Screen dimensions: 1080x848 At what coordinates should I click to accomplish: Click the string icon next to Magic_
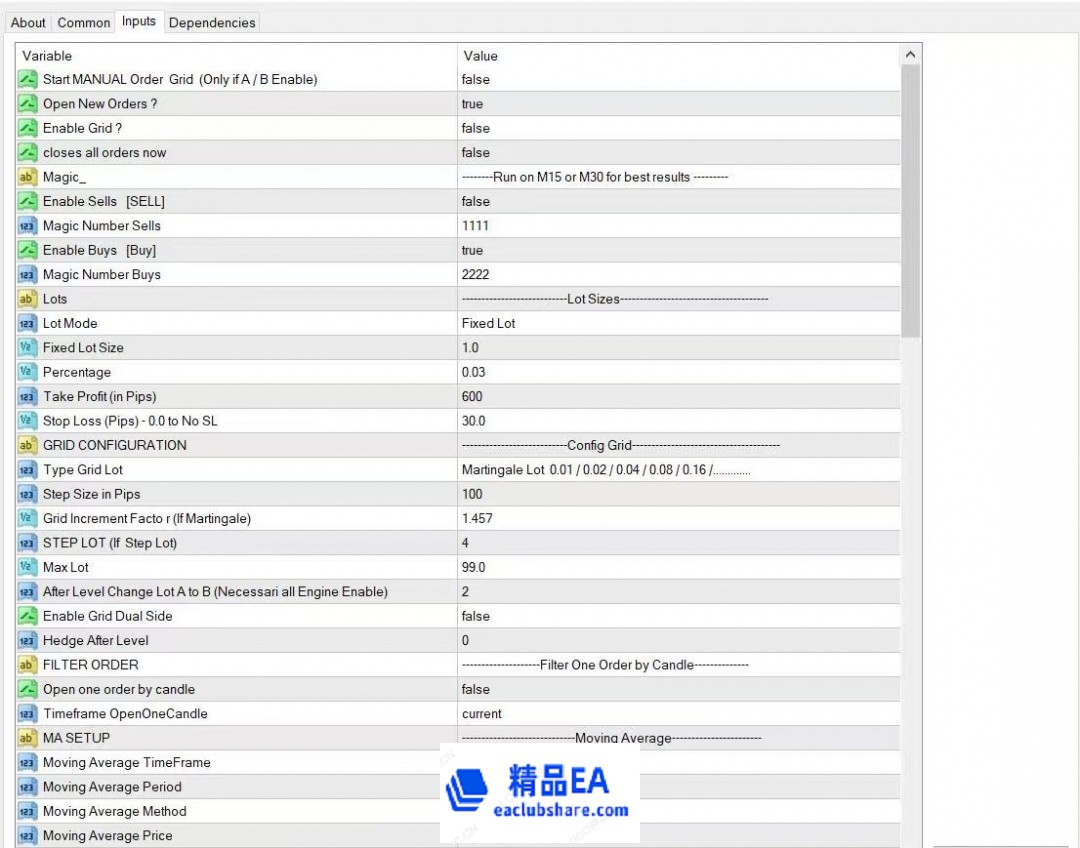28,177
